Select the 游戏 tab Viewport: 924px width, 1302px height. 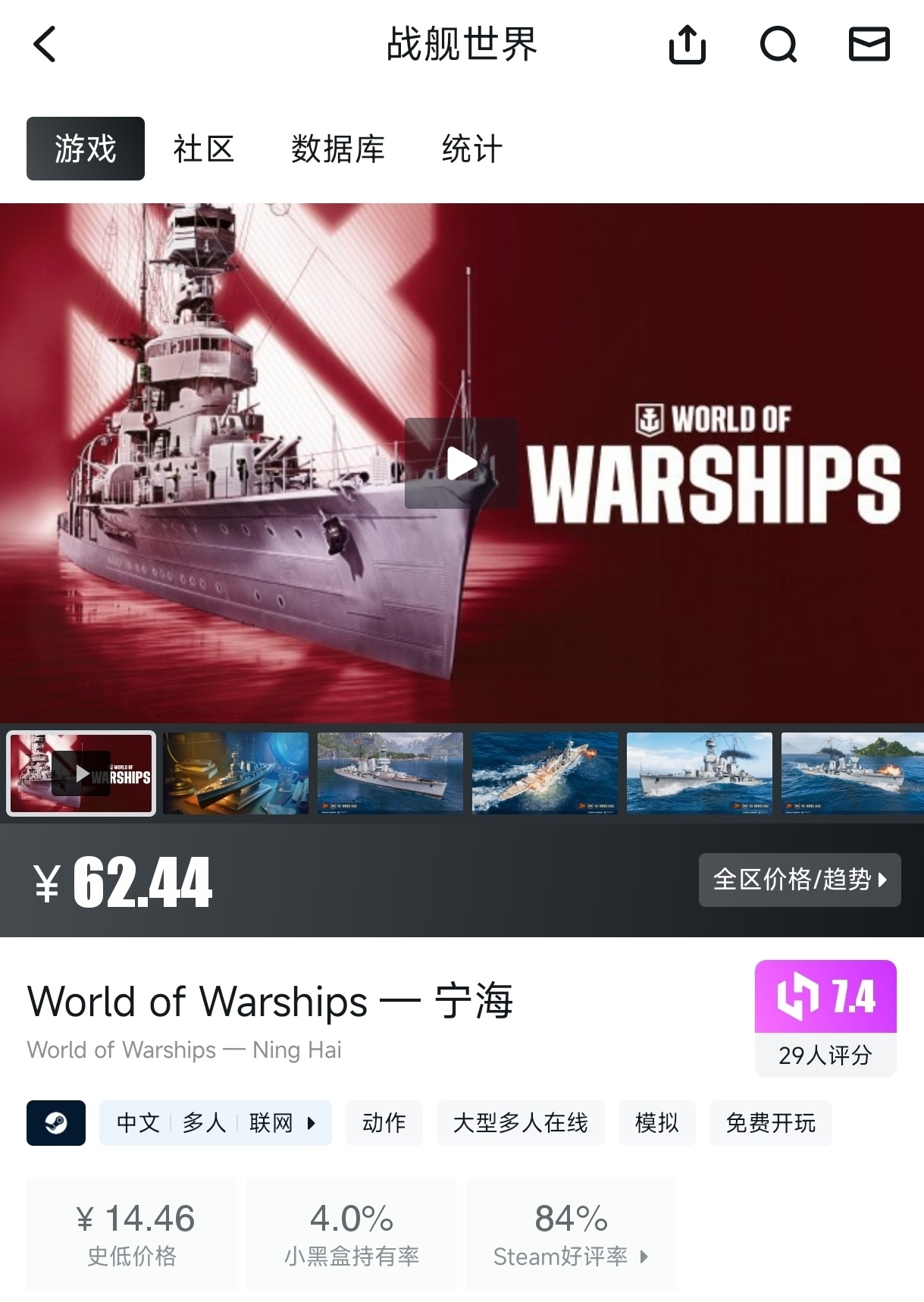(x=86, y=149)
